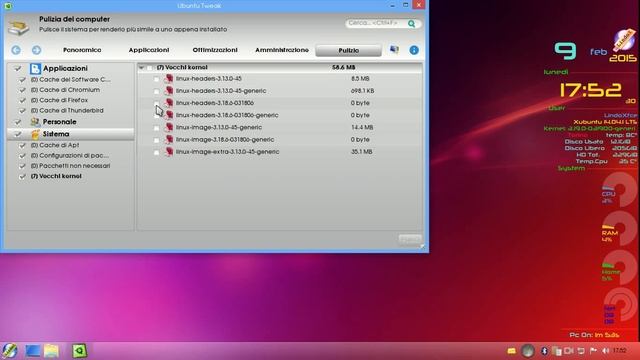The width and height of the screenshot is (640, 360).
Task: Toggle the Vecchi kernel group header checkbox
Action: (150, 67)
